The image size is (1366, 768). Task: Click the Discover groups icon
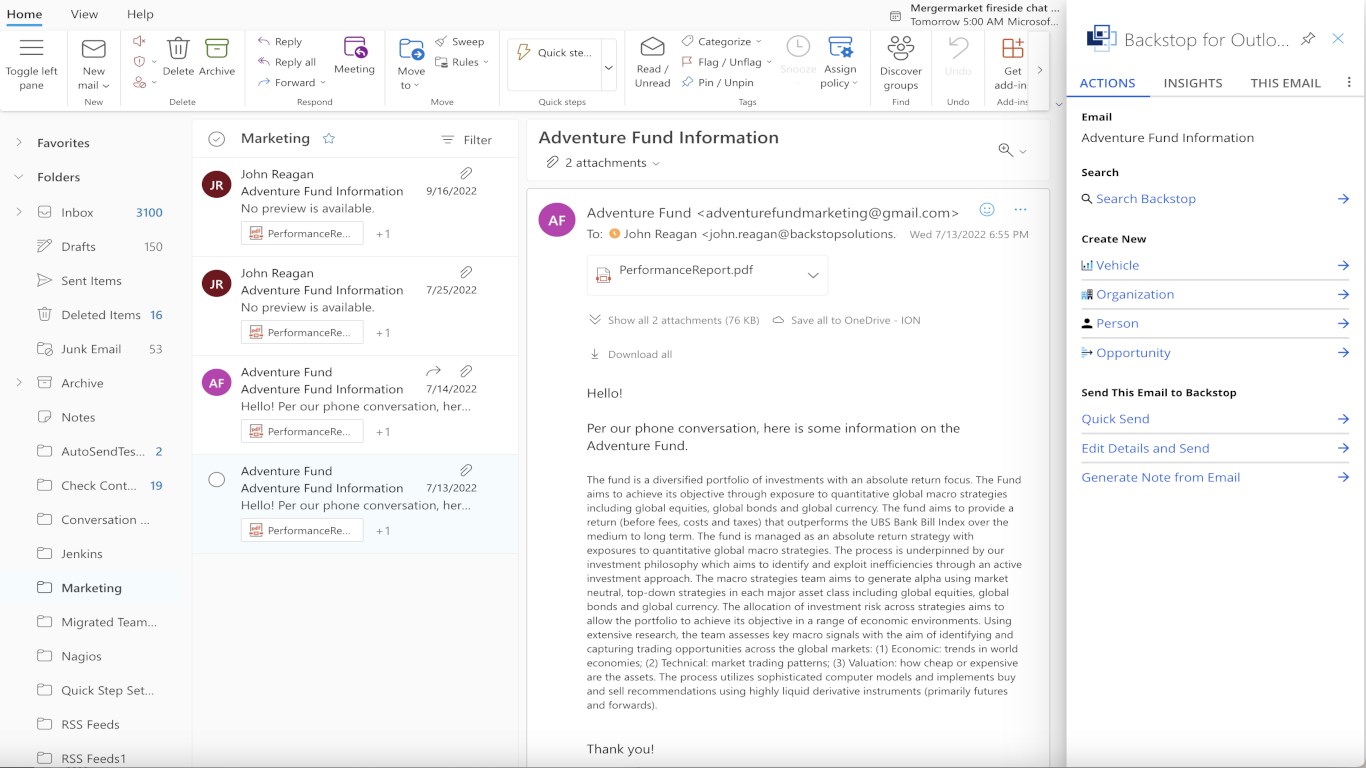pos(901,47)
